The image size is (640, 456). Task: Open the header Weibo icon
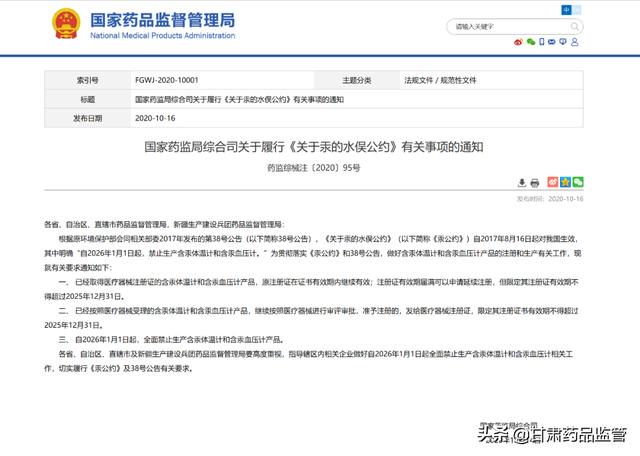pos(518,42)
